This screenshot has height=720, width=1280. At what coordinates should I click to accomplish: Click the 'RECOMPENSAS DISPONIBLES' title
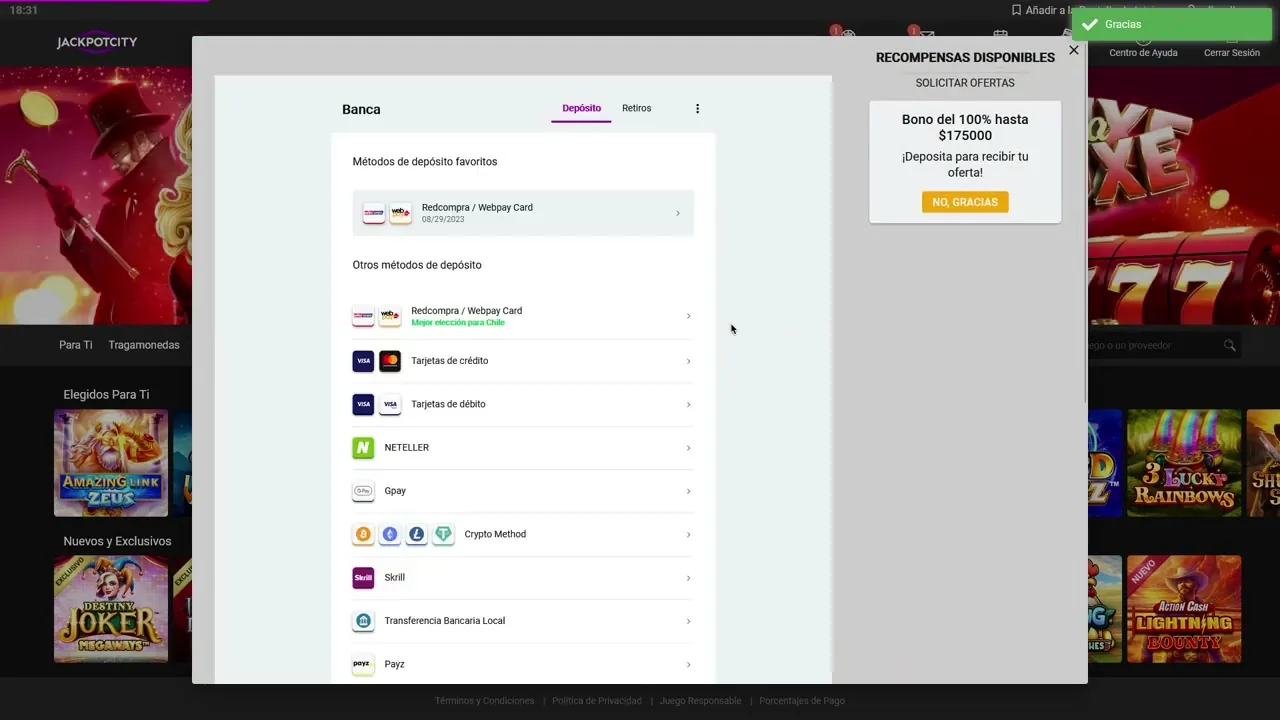[x=965, y=58]
